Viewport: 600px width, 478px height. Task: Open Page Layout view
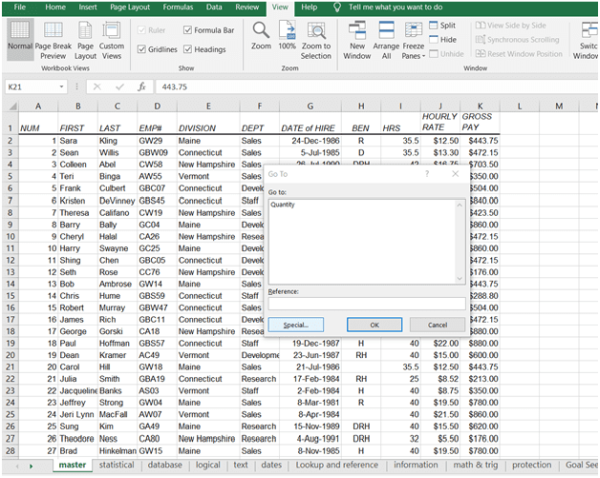point(86,38)
